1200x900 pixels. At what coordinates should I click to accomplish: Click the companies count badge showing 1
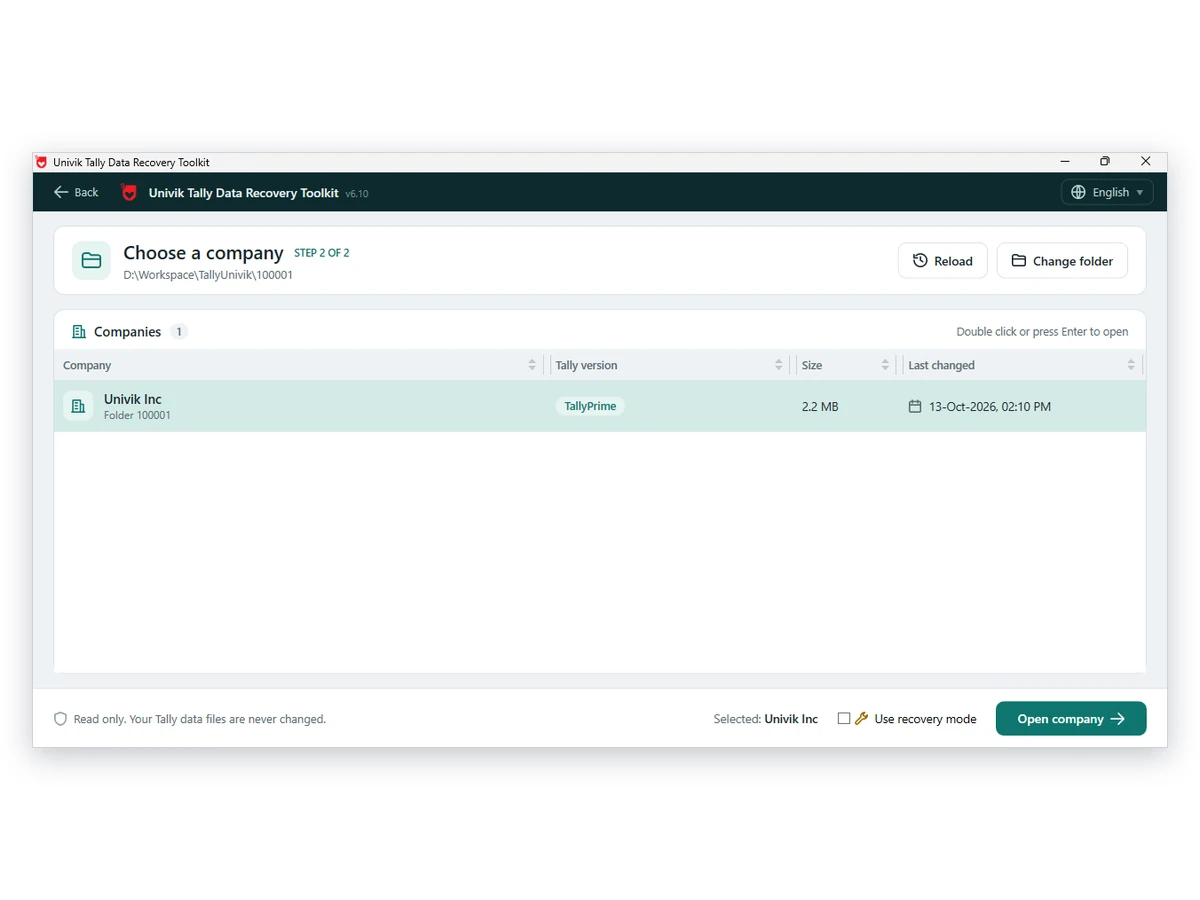pos(179,332)
